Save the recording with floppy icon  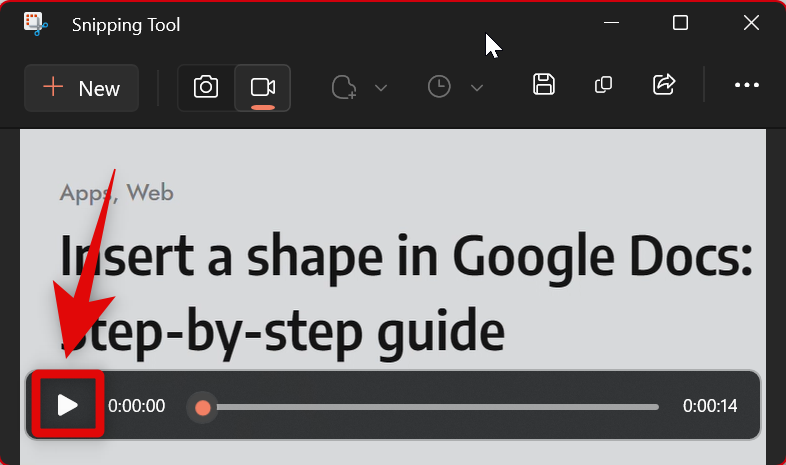544,84
